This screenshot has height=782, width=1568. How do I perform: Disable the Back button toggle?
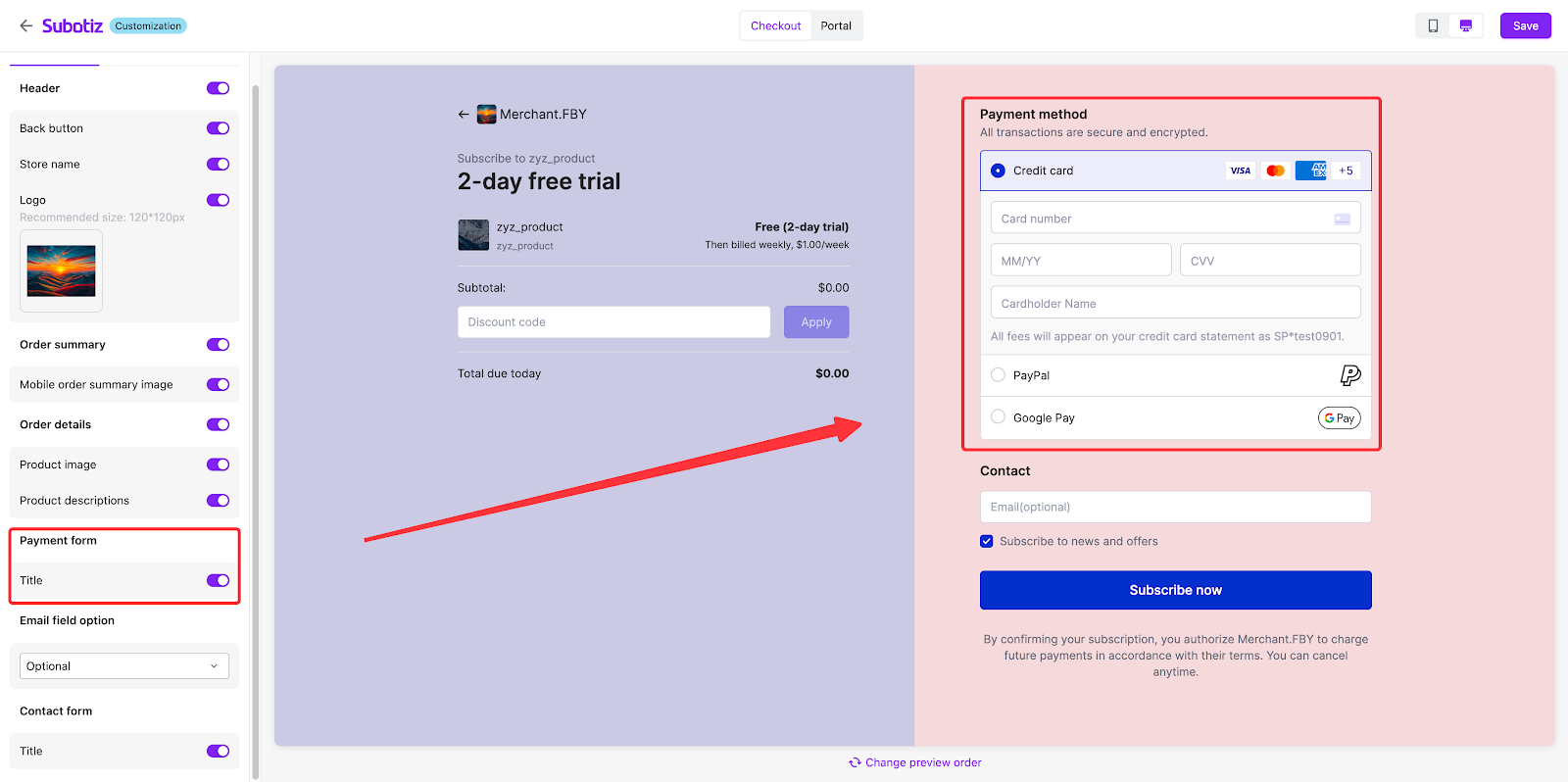(x=218, y=128)
